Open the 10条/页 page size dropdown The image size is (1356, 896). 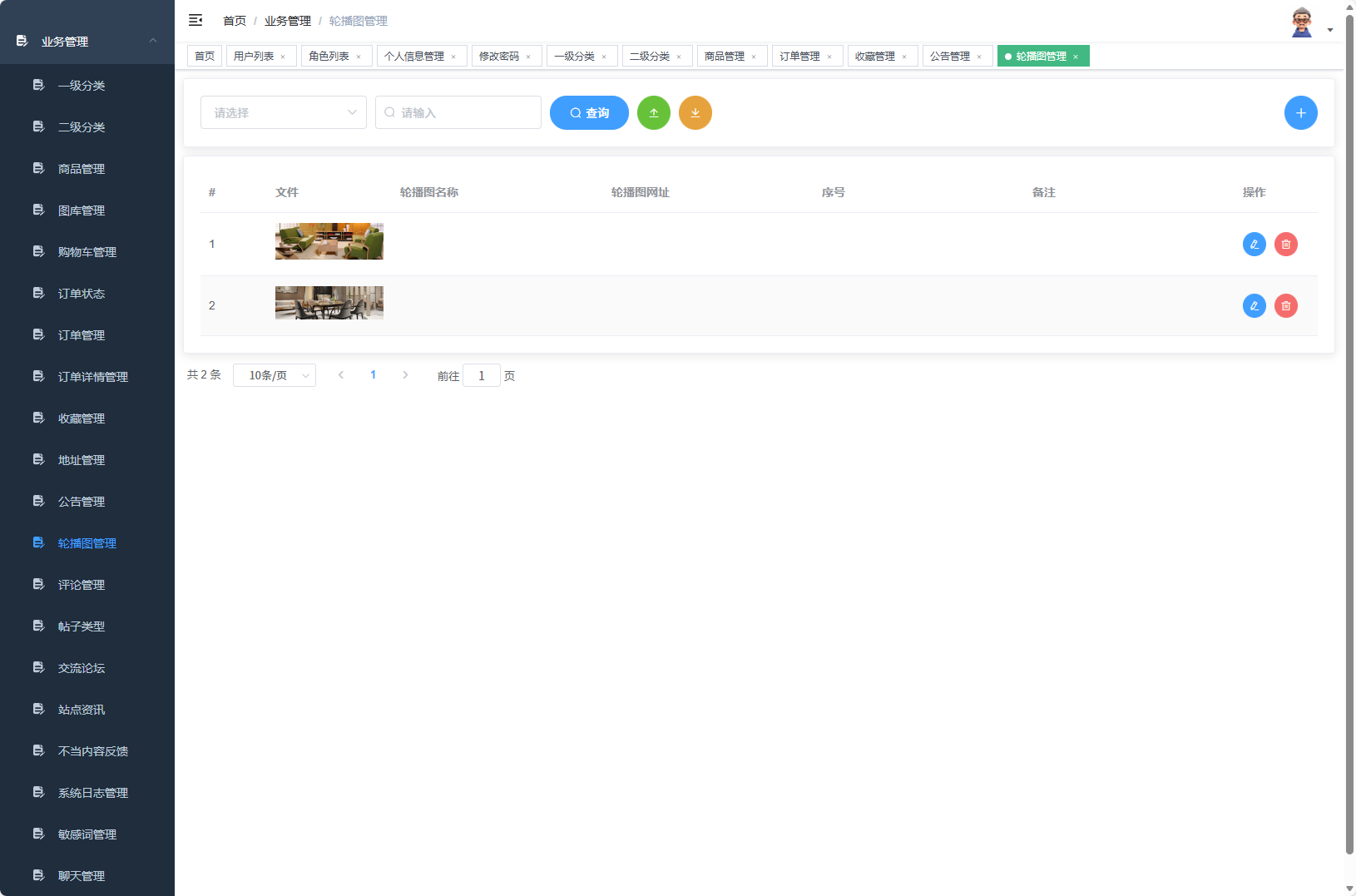tap(275, 375)
